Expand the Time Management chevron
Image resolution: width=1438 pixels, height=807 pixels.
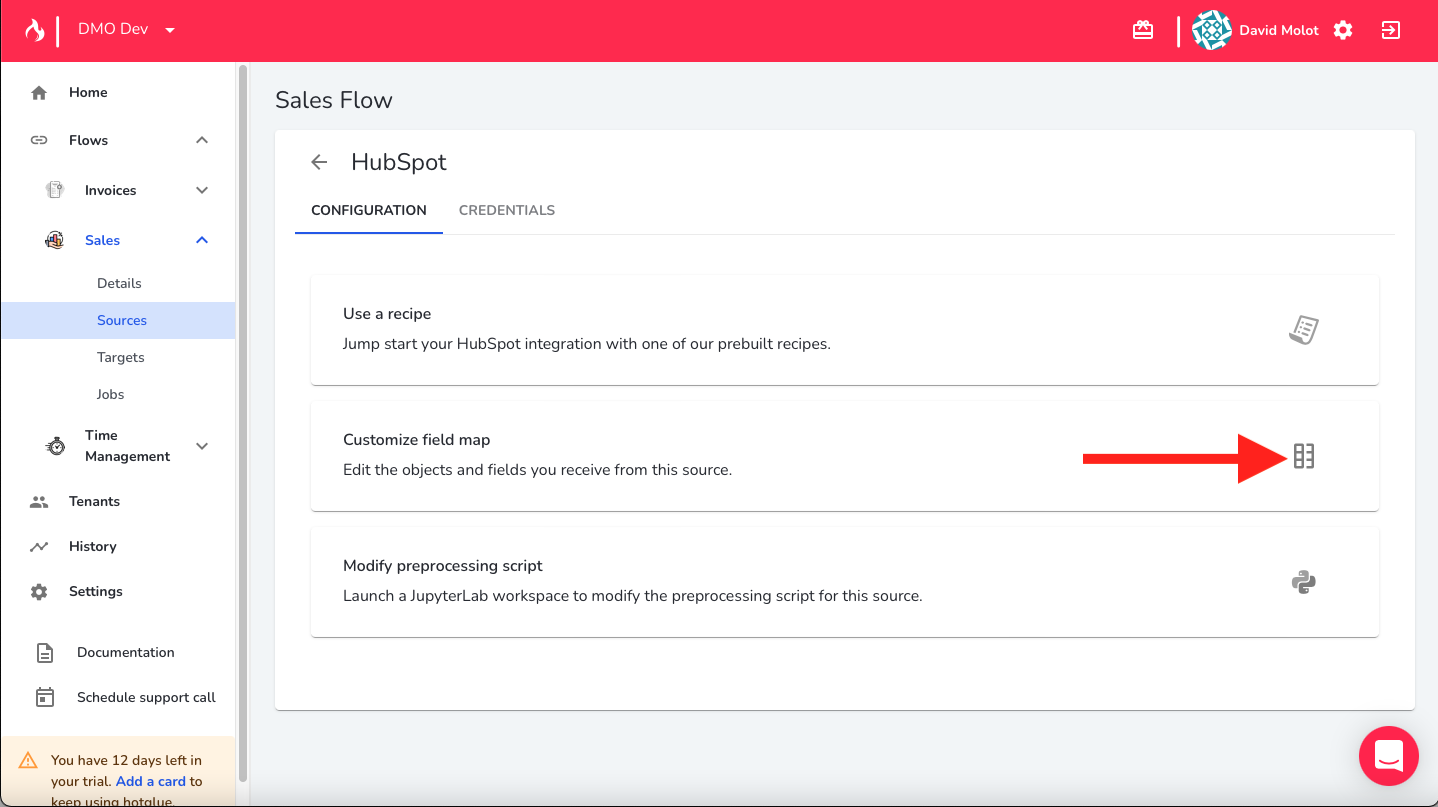(202, 446)
